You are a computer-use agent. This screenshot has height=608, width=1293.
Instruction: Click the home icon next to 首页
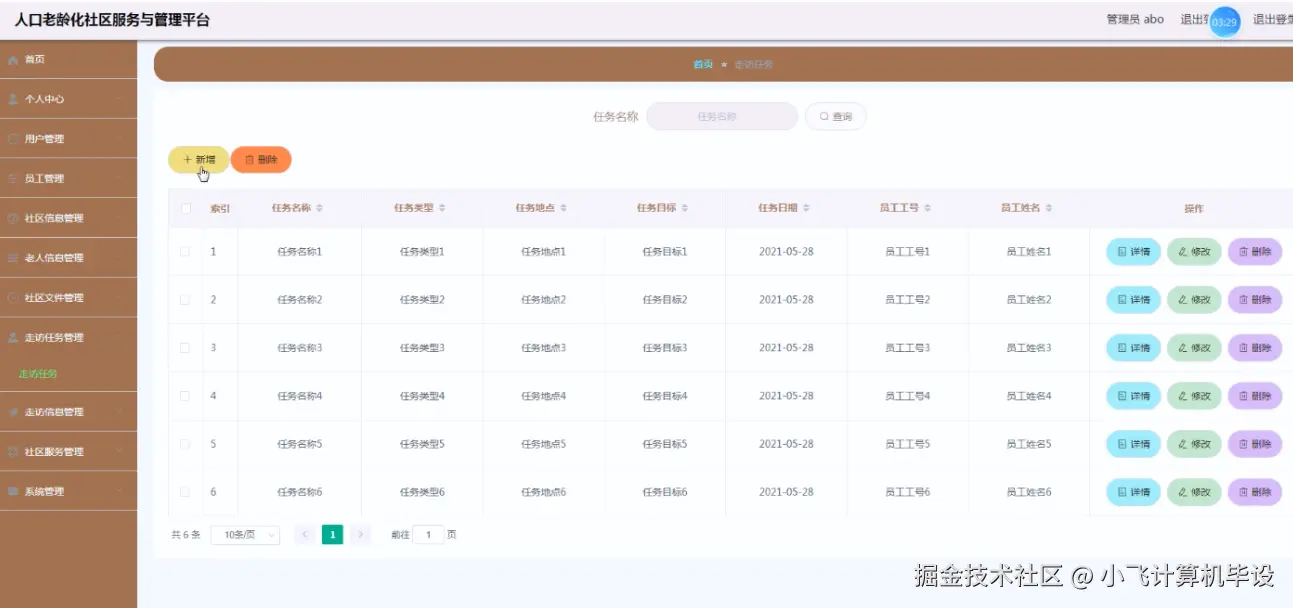point(13,60)
